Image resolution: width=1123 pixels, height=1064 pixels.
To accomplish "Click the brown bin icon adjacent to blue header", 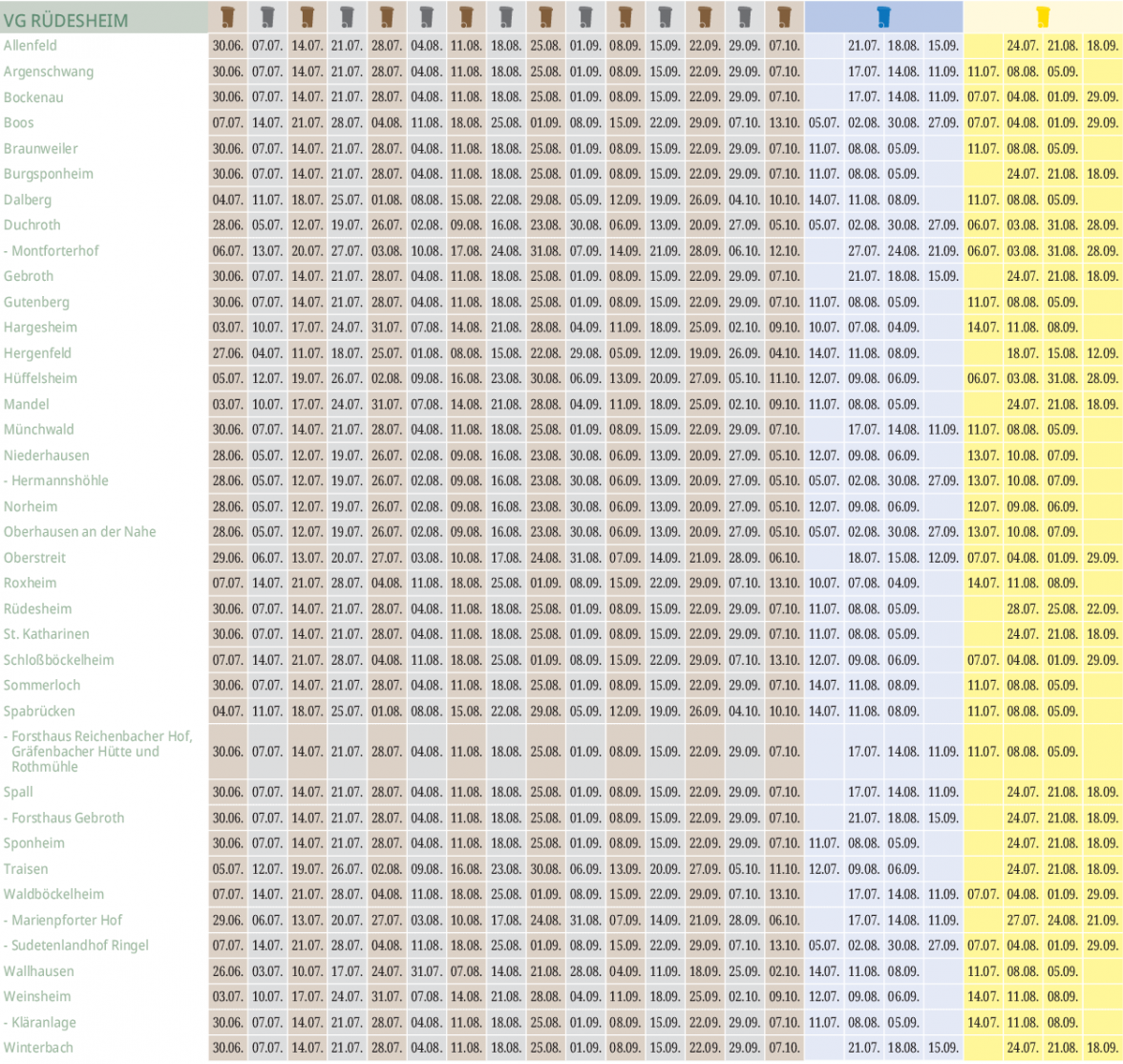I will 784,16.
